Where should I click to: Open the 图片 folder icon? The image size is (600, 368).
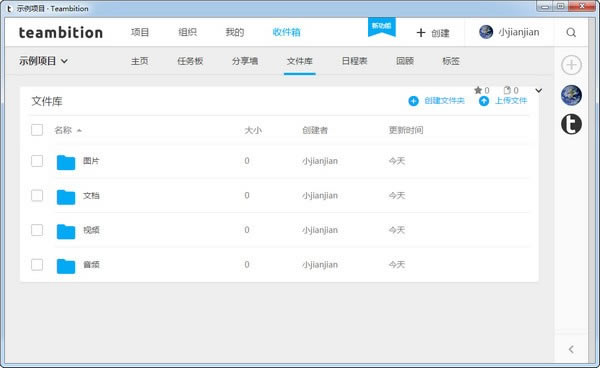click(66, 162)
